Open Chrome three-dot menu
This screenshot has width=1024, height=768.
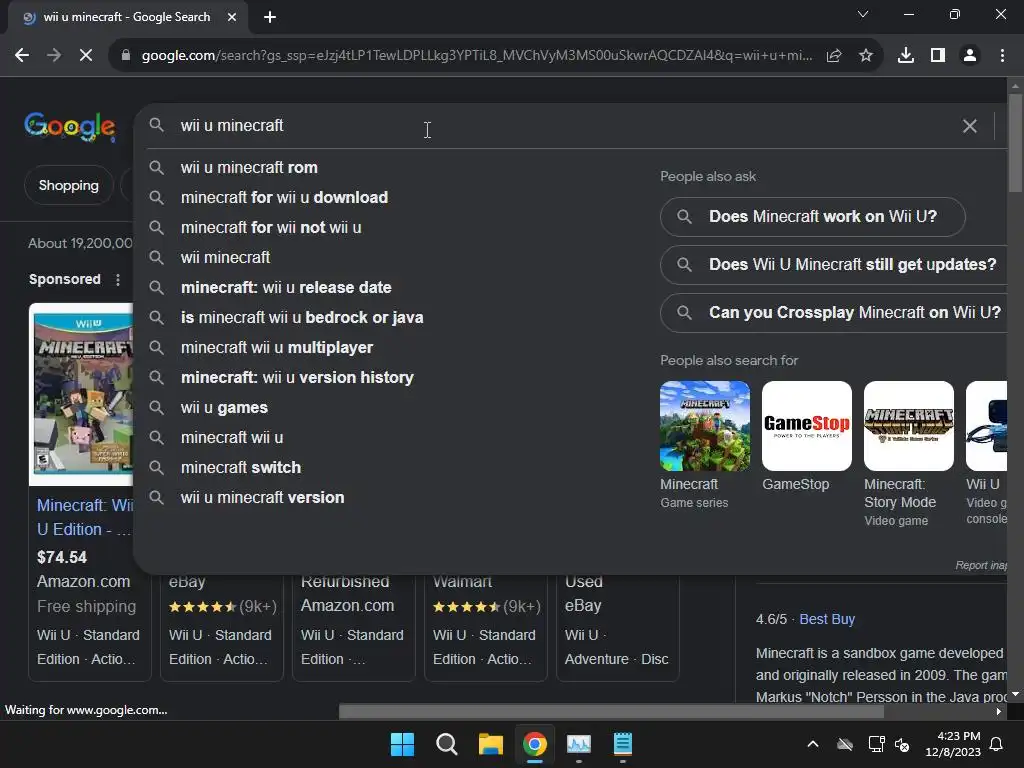(1002, 56)
